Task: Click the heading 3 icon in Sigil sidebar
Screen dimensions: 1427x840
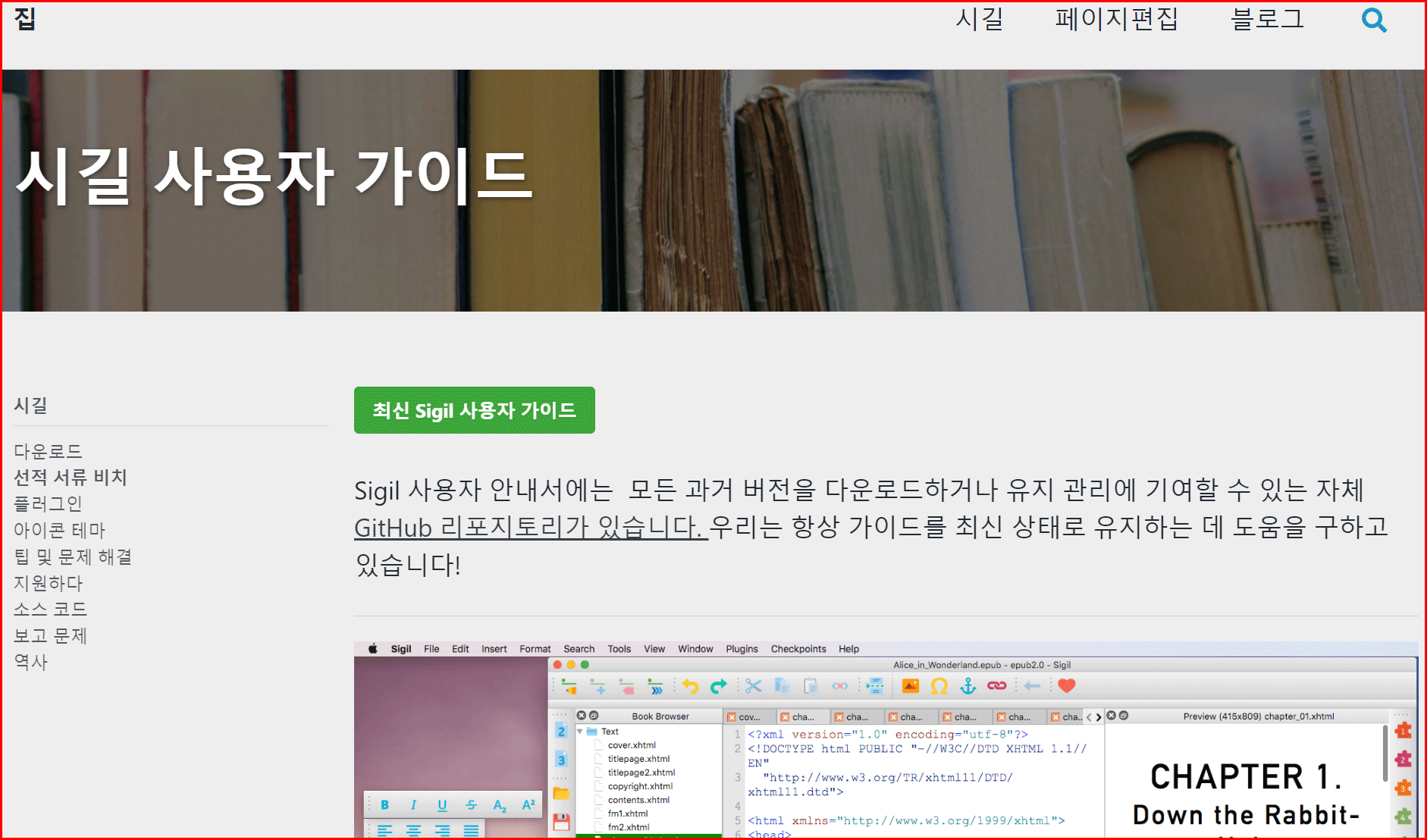Action: pyautogui.click(x=561, y=759)
